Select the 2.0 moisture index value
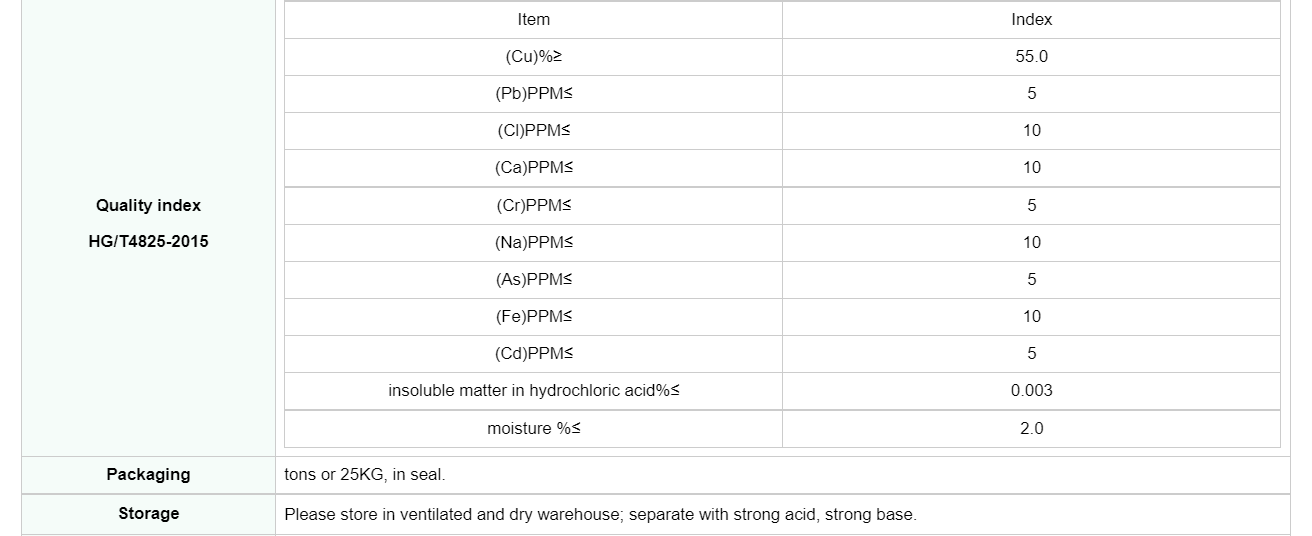Screen dimensions: 1312x536 [x=1031, y=429]
